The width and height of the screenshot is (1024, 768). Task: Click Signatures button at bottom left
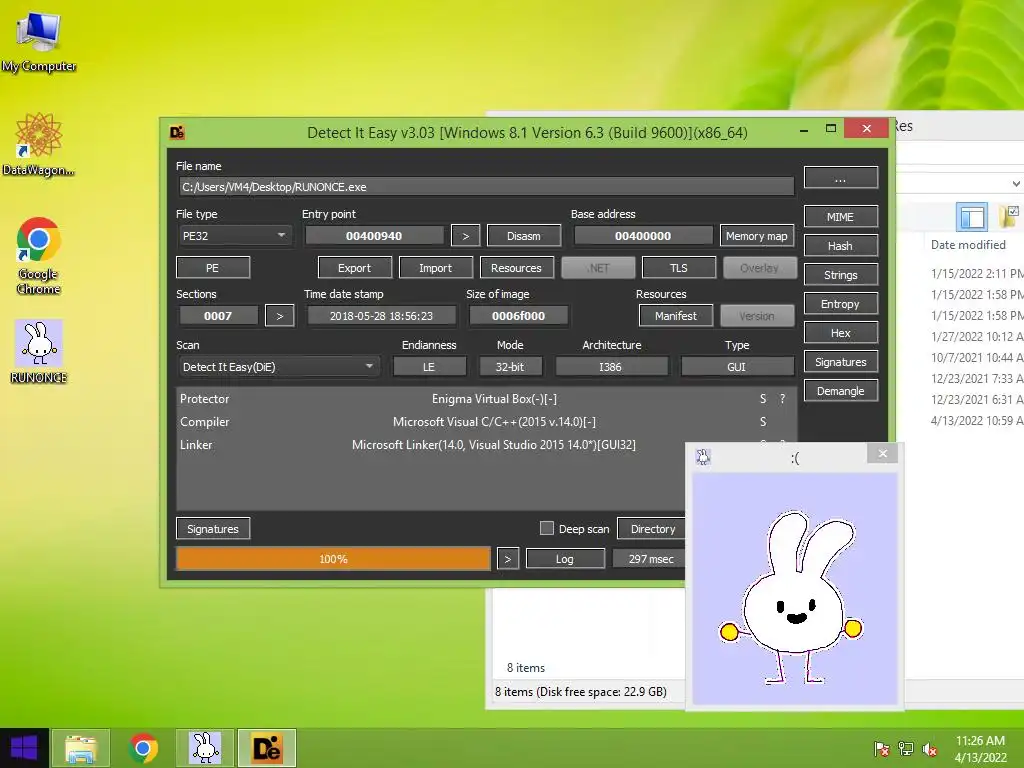(x=213, y=528)
